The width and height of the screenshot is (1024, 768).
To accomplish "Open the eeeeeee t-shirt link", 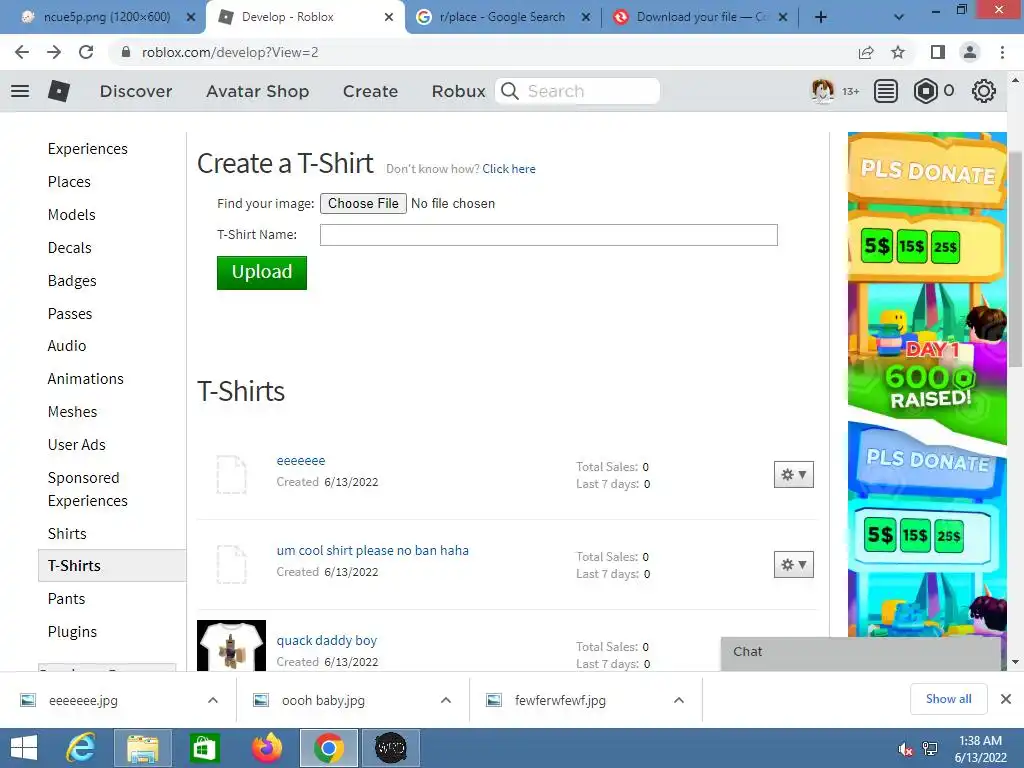I will (x=300, y=460).
